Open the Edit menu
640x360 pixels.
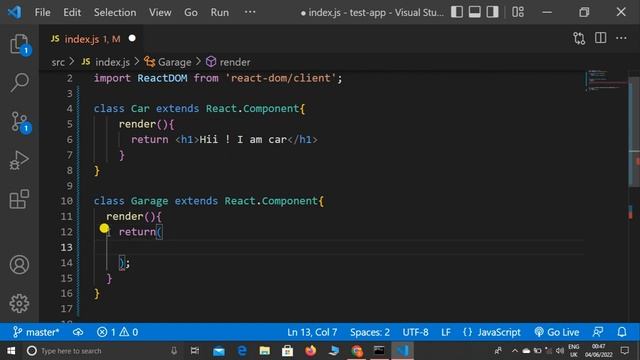[x=72, y=12]
